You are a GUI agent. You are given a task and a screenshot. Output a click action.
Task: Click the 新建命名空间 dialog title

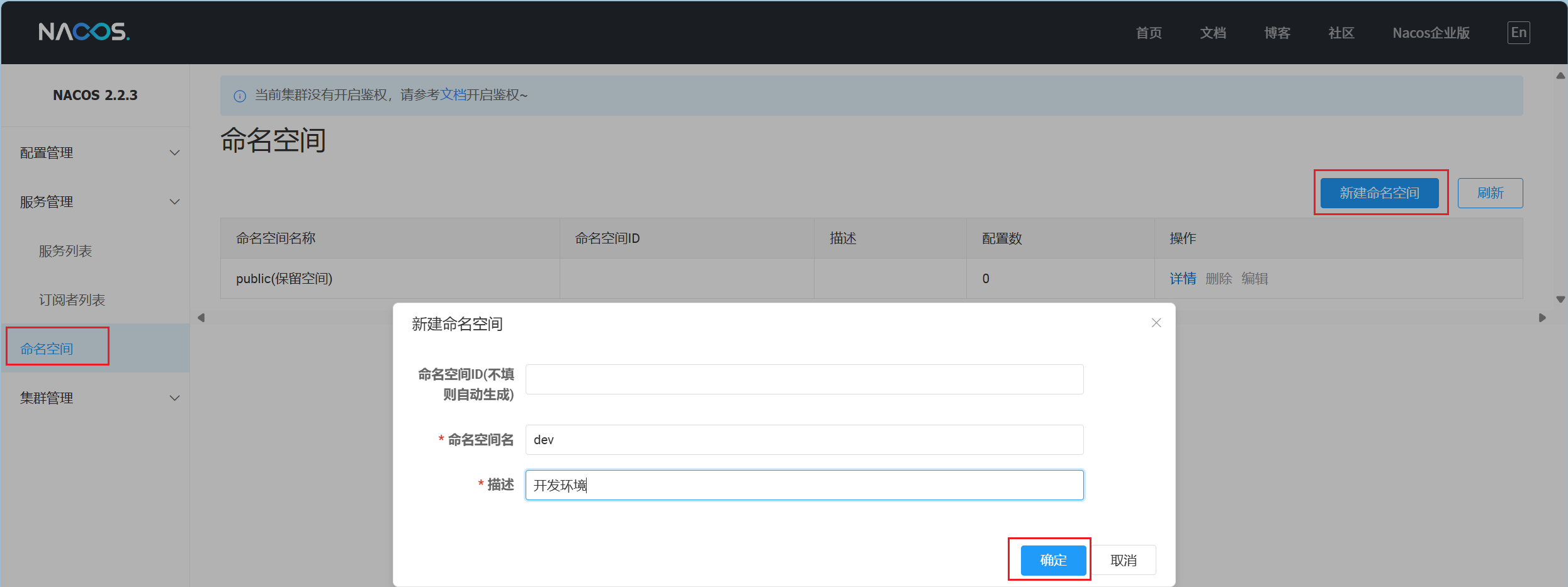(x=457, y=324)
